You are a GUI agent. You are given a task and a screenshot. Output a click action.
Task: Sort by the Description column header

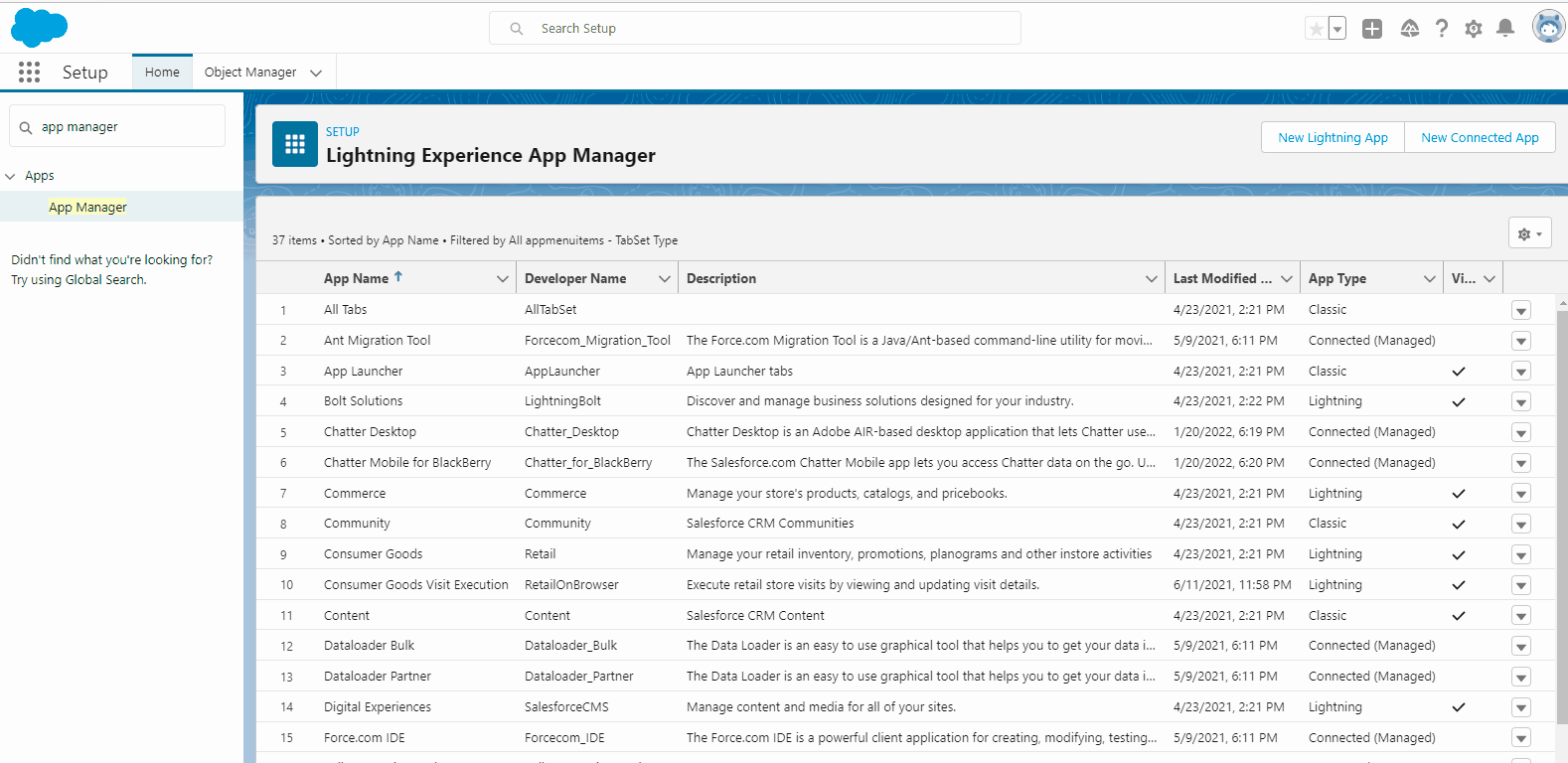[x=721, y=278]
